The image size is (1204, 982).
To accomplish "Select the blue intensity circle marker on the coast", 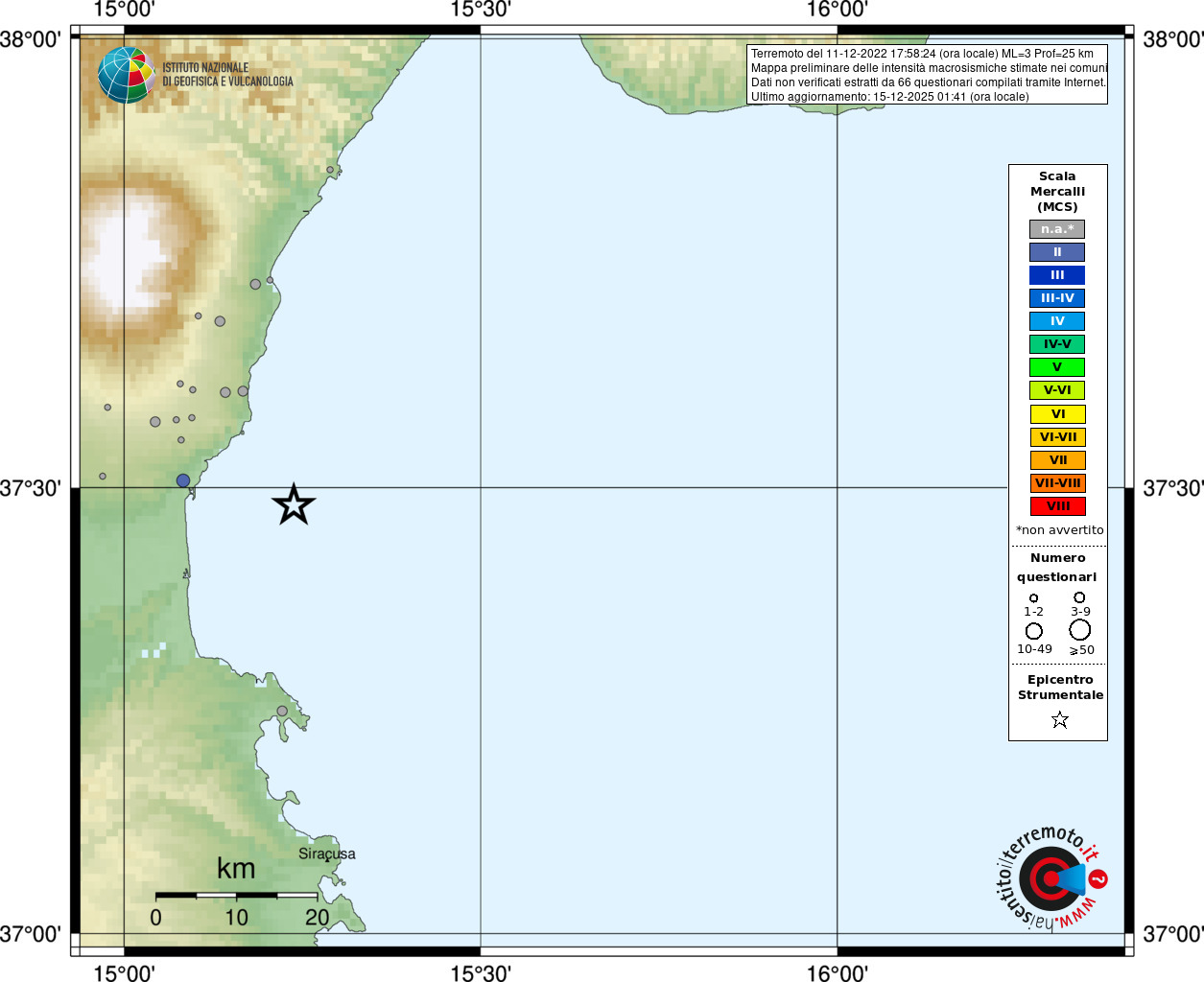I will [183, 480].
